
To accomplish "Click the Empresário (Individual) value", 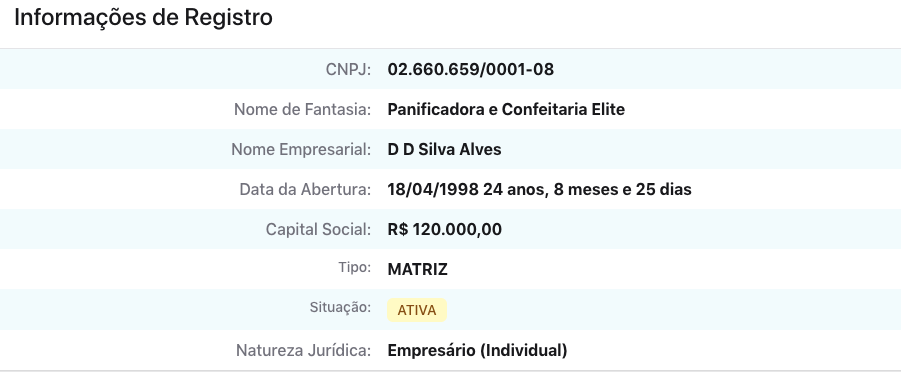I will 478,350.
